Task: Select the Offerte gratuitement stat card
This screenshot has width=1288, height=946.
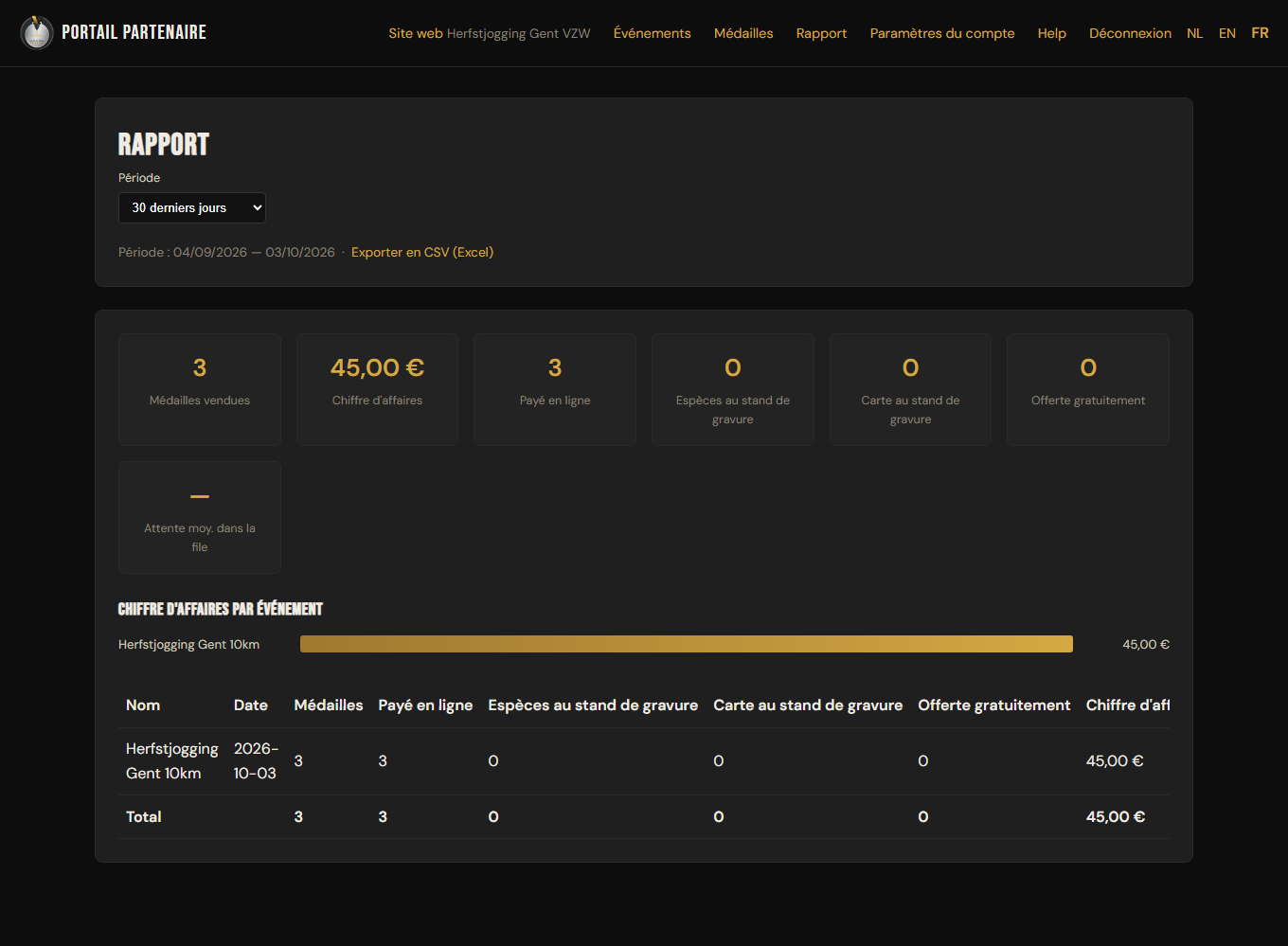Action: pyautogui.click(x=1088, y=389)
